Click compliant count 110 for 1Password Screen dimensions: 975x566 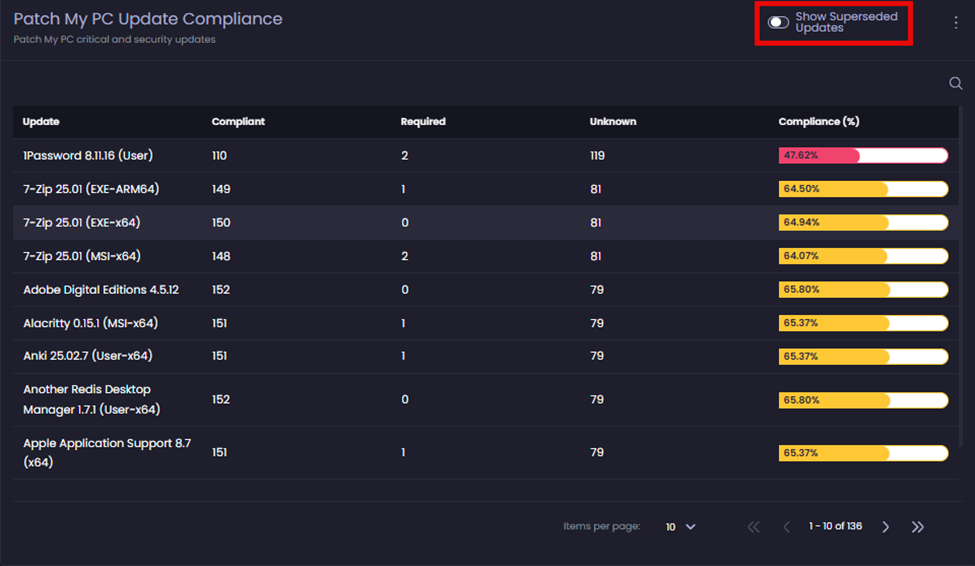[x=219, y=155]
